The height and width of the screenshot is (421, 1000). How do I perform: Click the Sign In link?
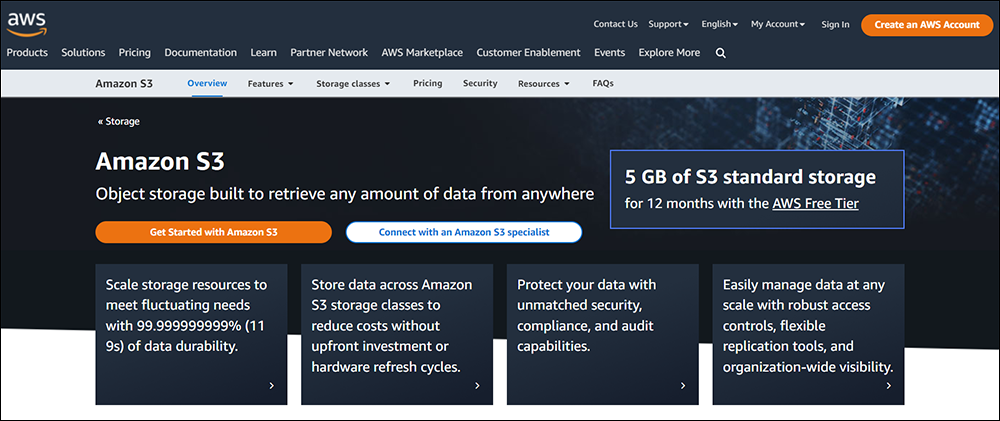pyautogui.click(x=835, y=24)
